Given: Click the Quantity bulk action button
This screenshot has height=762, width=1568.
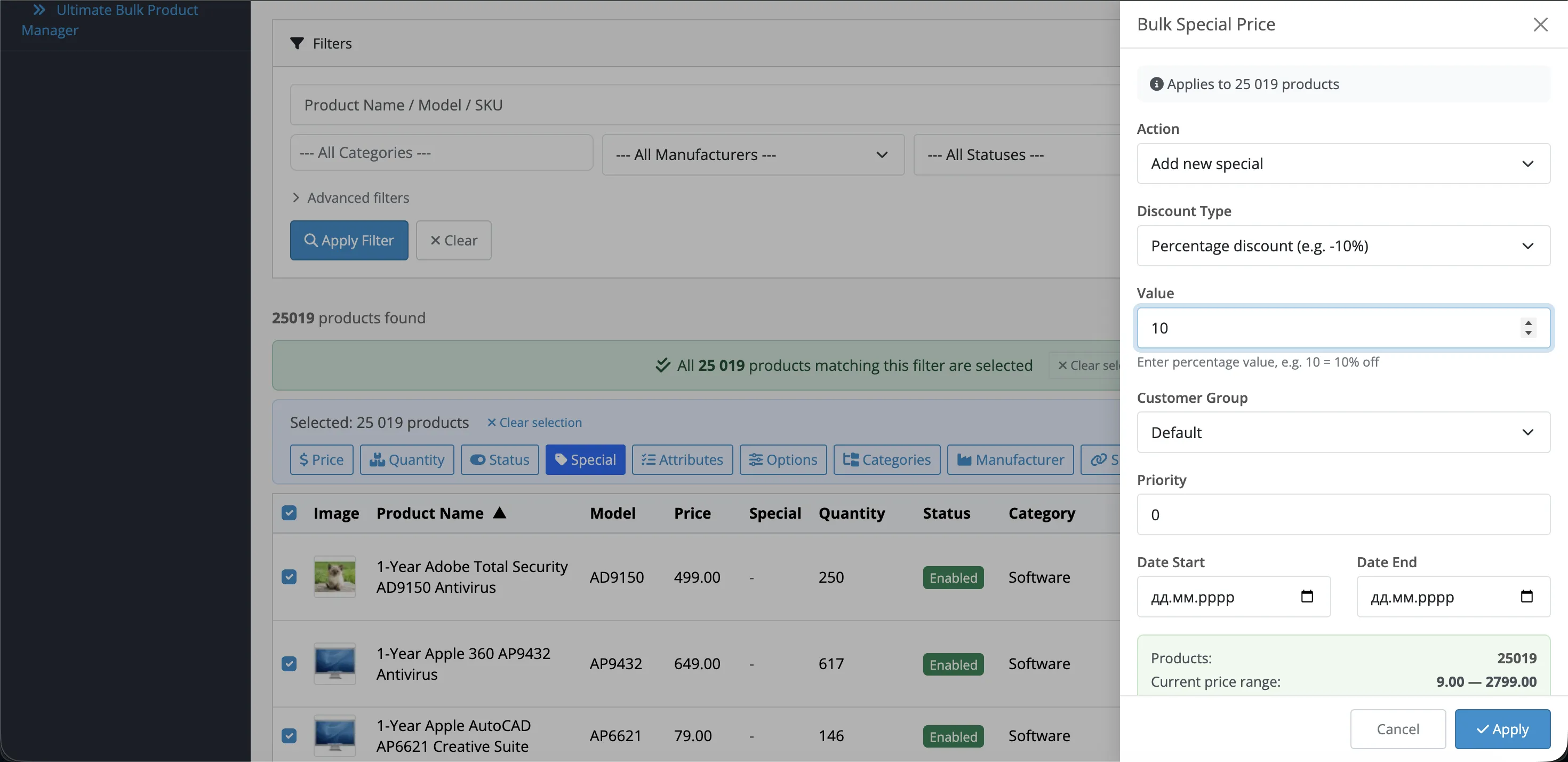Looking at the screenshot, I should tap(406, 459).
